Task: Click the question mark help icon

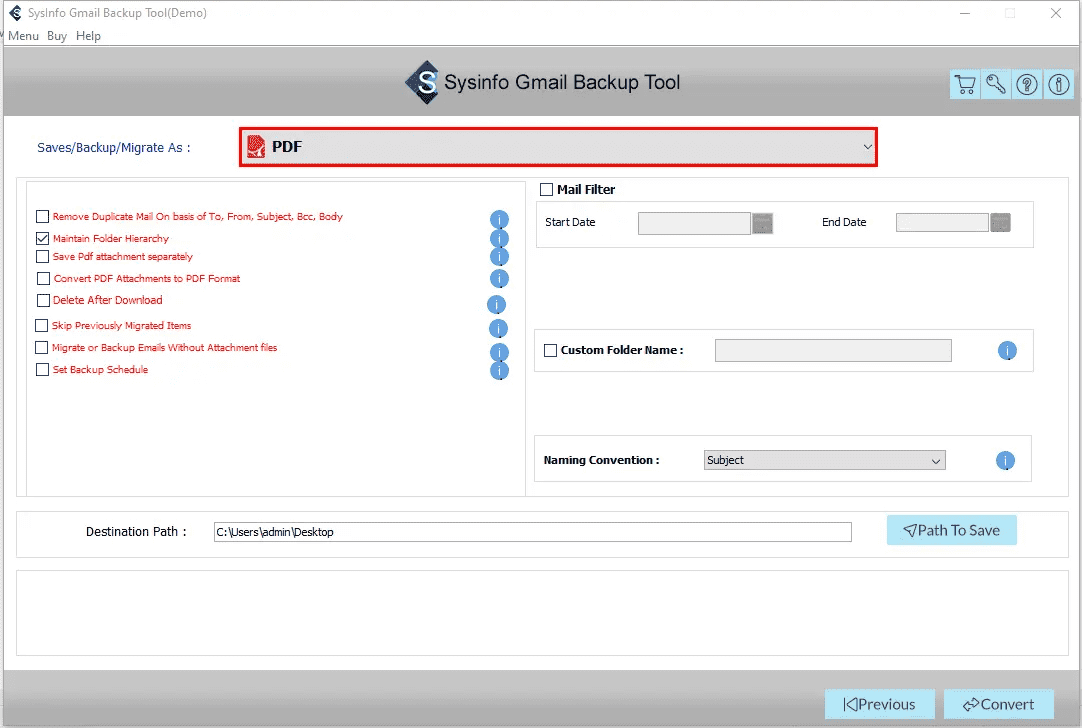Action: (1027, 84)
